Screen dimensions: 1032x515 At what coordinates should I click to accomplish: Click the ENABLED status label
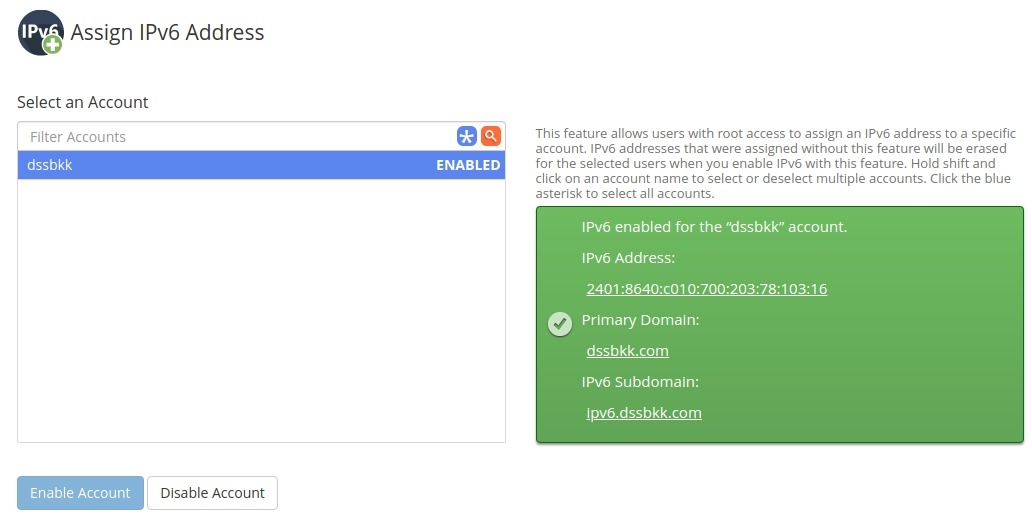tap(468, 165)
